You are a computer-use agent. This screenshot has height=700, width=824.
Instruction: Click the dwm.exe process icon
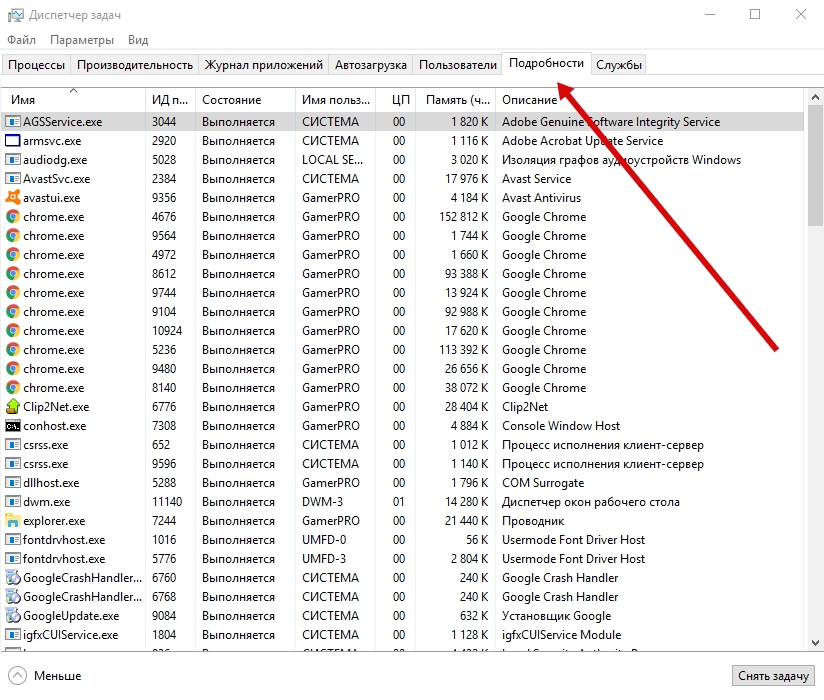[13, 502]
